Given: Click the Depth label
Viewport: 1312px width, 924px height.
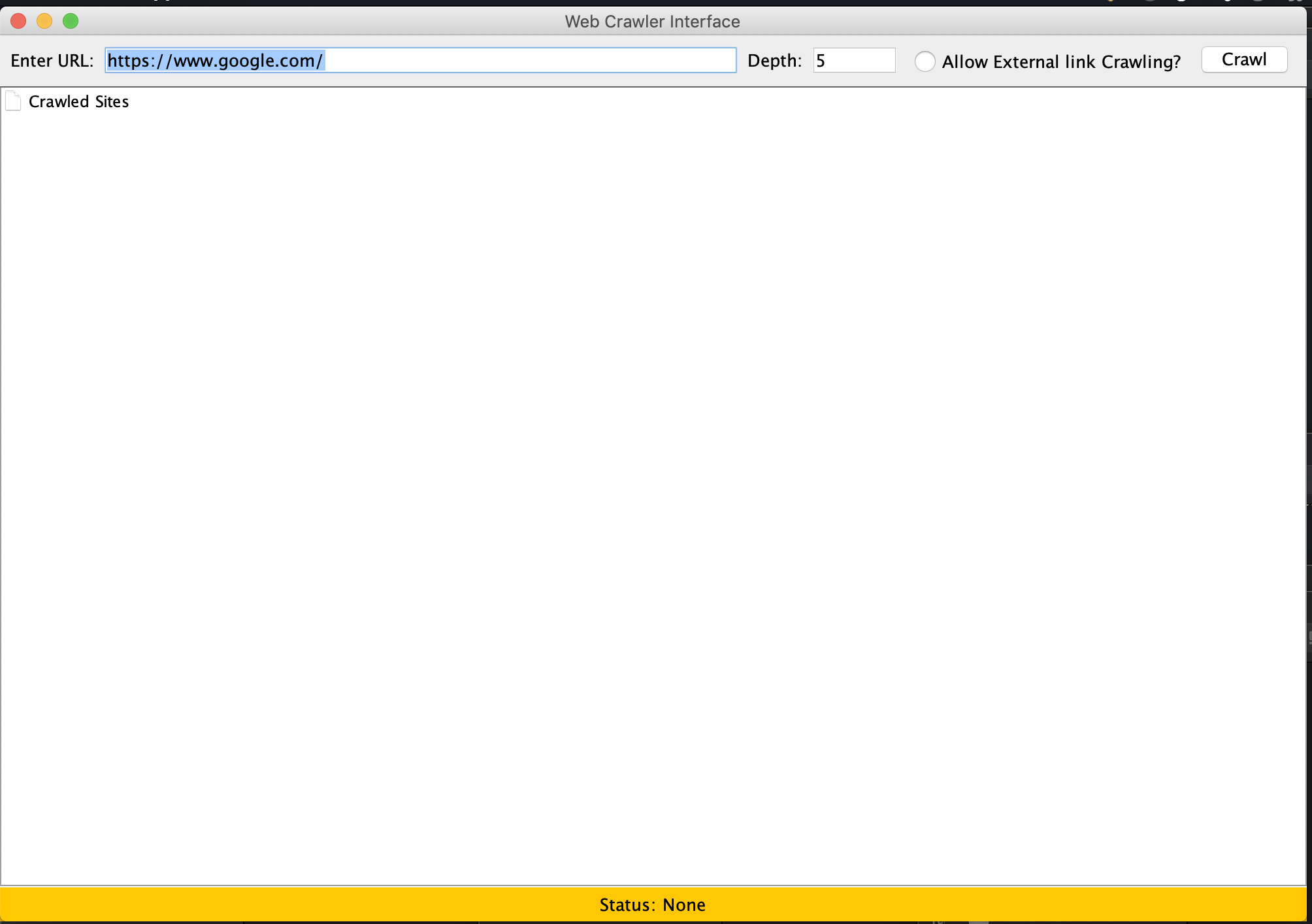Looking at the screenshot, I should coord(774,61).
